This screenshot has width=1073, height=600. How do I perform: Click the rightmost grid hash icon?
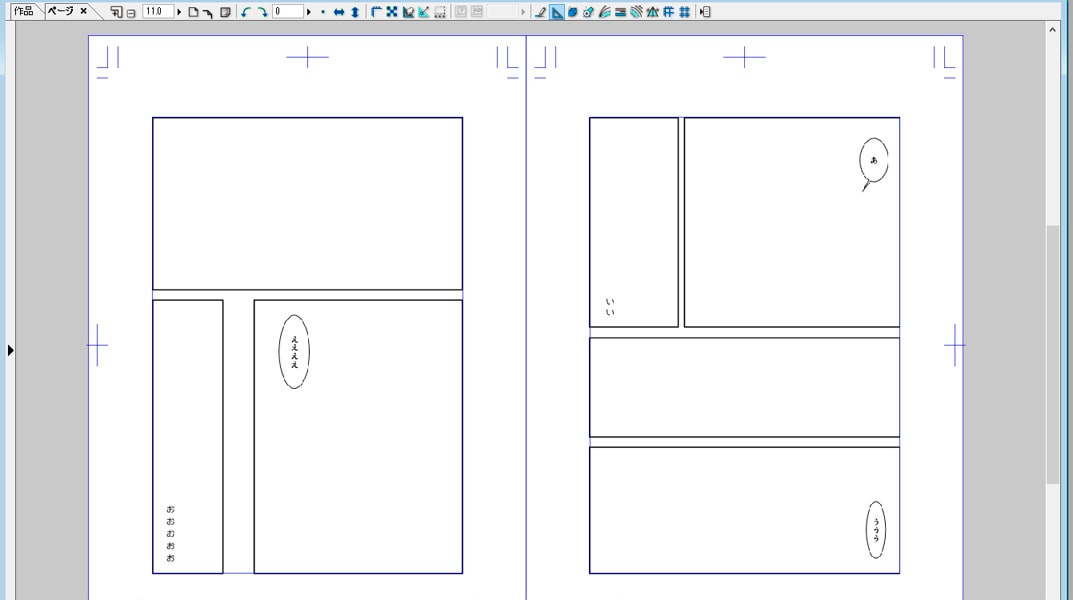(684, 12)
